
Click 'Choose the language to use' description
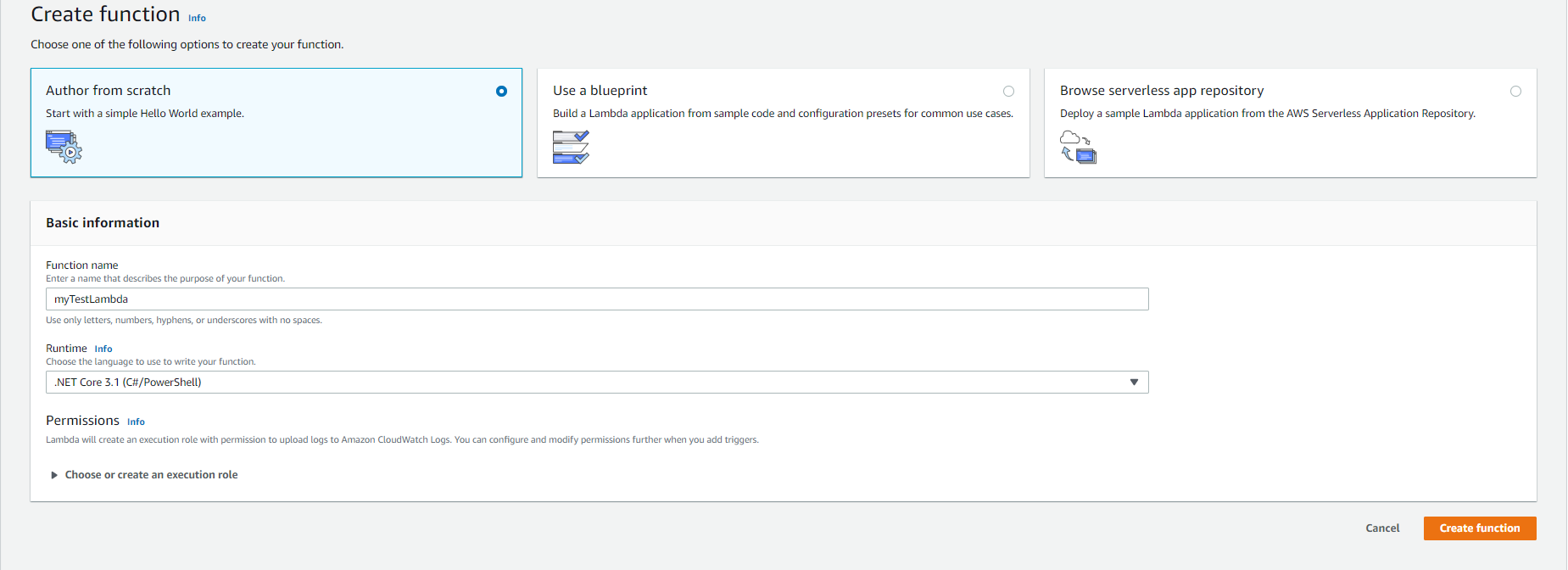[x=151, y=362]
